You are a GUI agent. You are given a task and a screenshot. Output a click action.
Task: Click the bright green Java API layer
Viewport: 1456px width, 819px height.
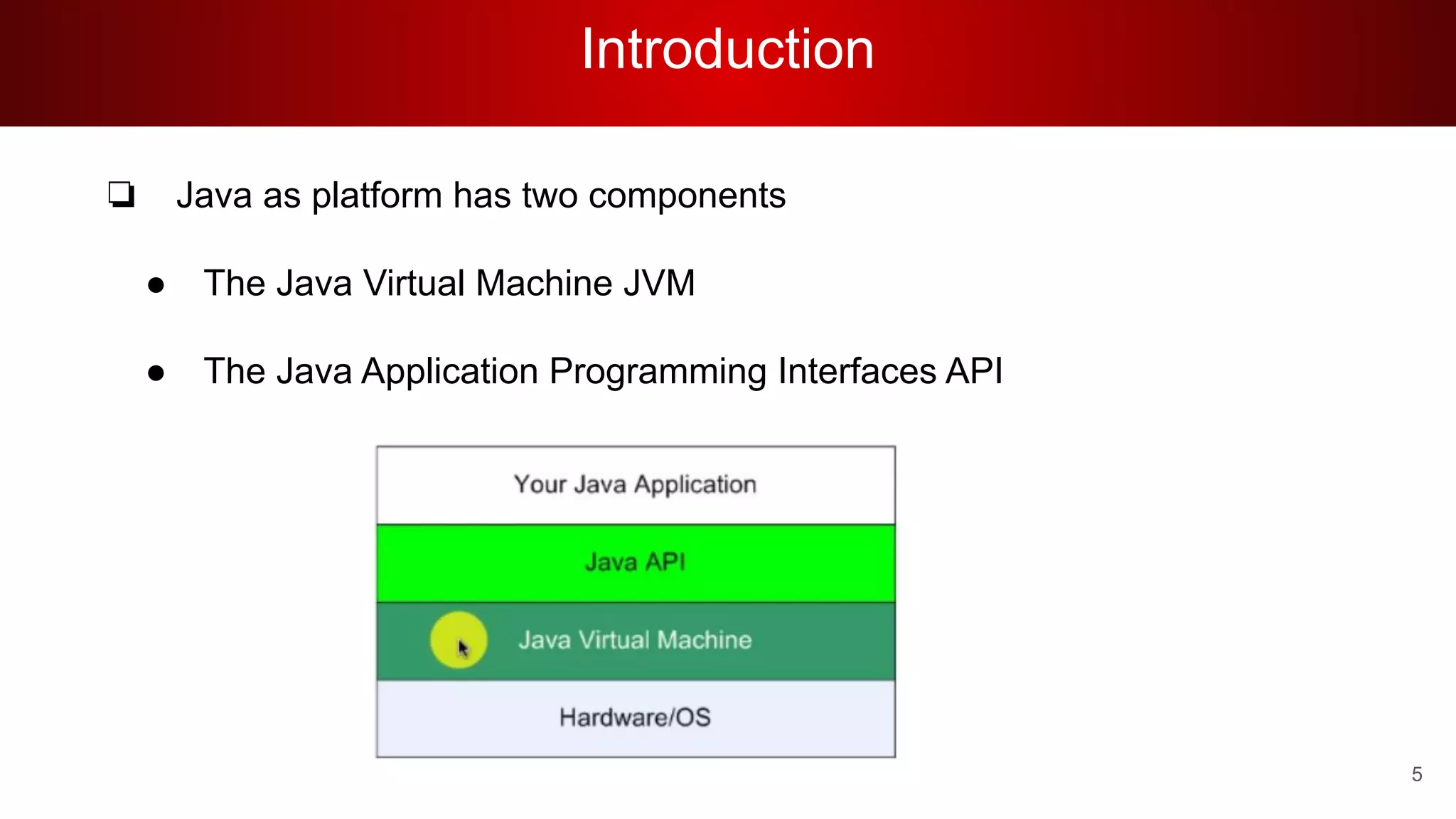(635, 563)
